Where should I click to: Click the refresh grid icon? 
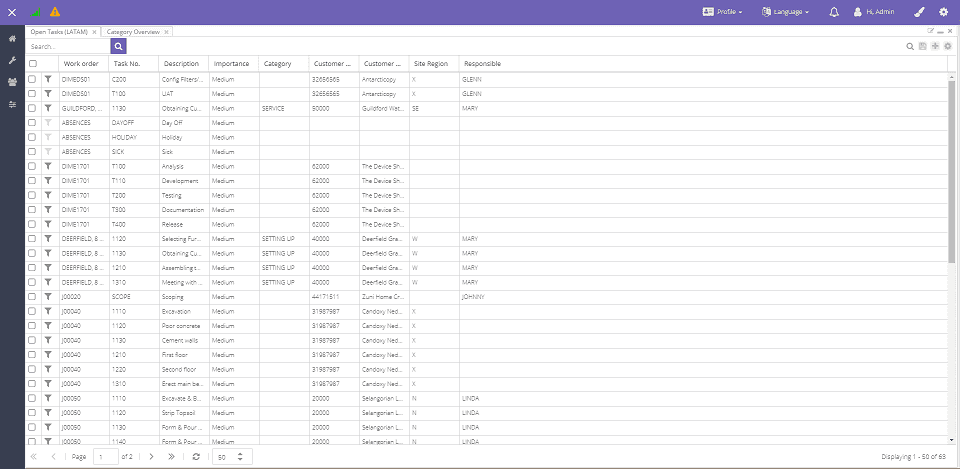(196, 457)
